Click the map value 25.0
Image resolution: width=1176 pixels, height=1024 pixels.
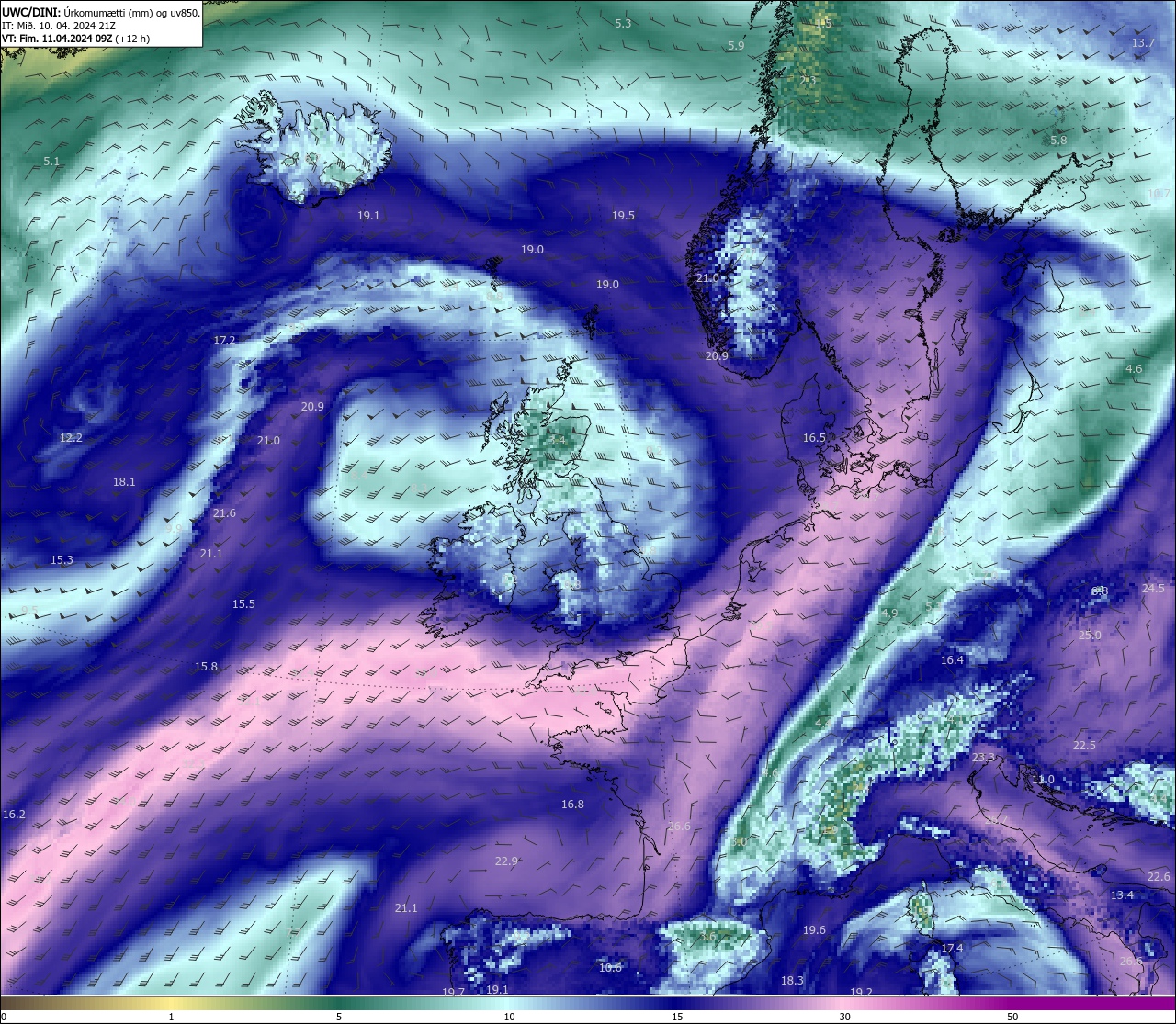(1090, 635)
